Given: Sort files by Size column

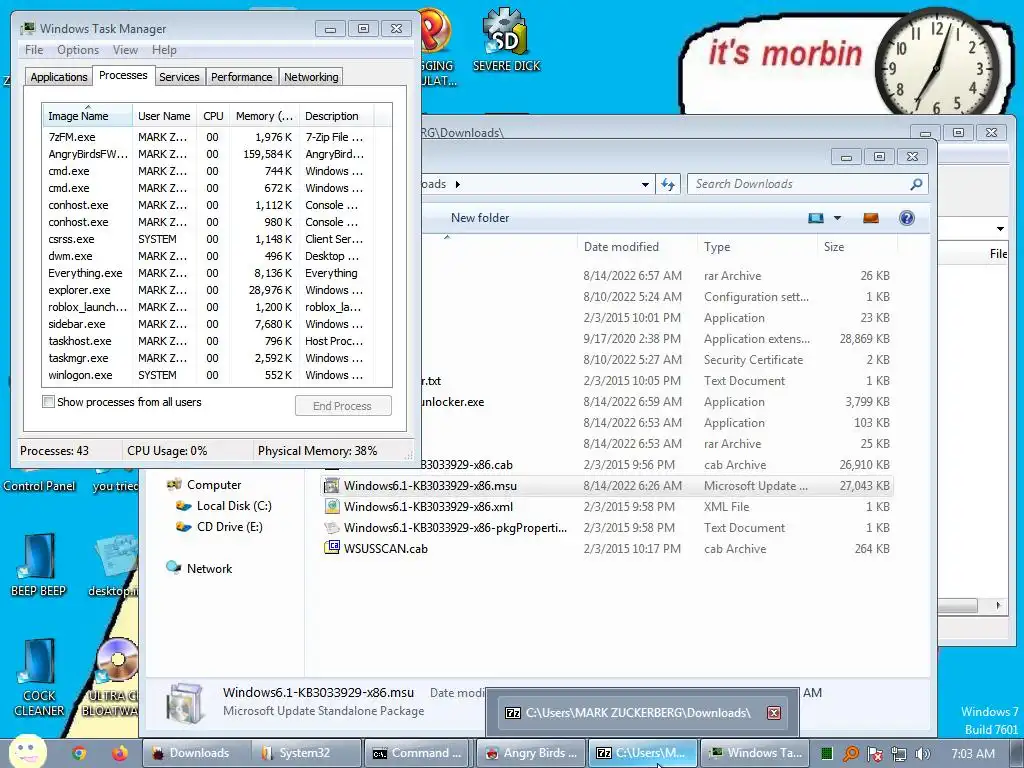Looking at the screenshot, I should tap(857, 247).
